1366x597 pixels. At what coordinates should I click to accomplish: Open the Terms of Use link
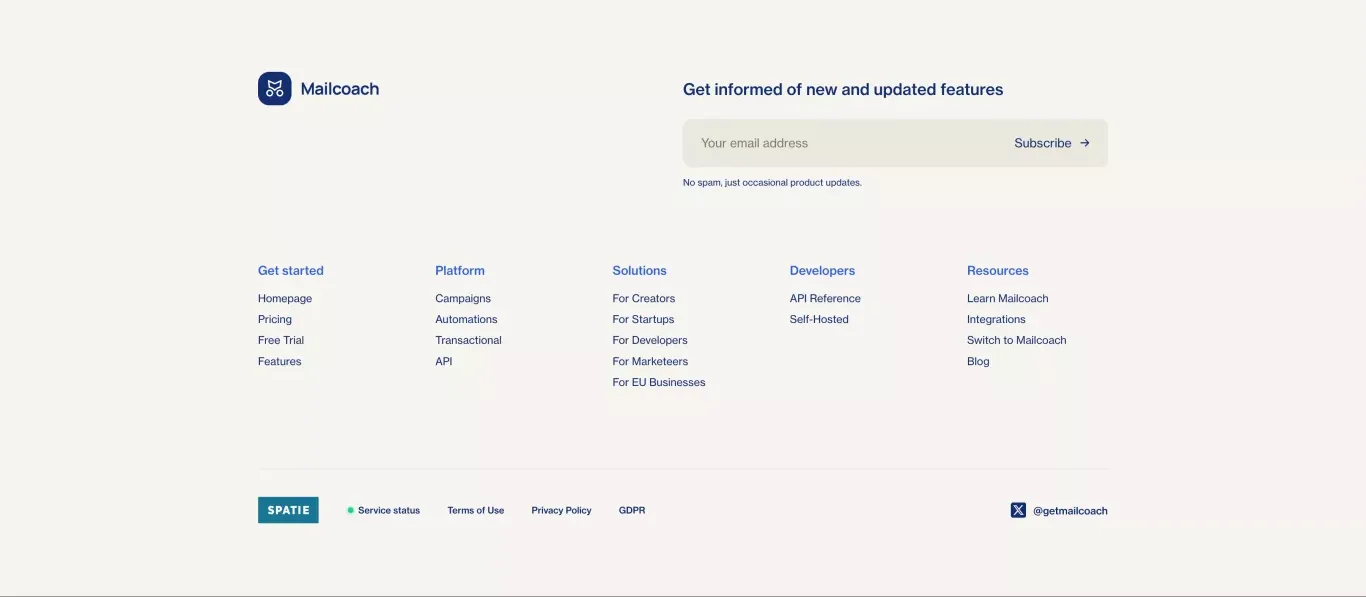(476, 510)
